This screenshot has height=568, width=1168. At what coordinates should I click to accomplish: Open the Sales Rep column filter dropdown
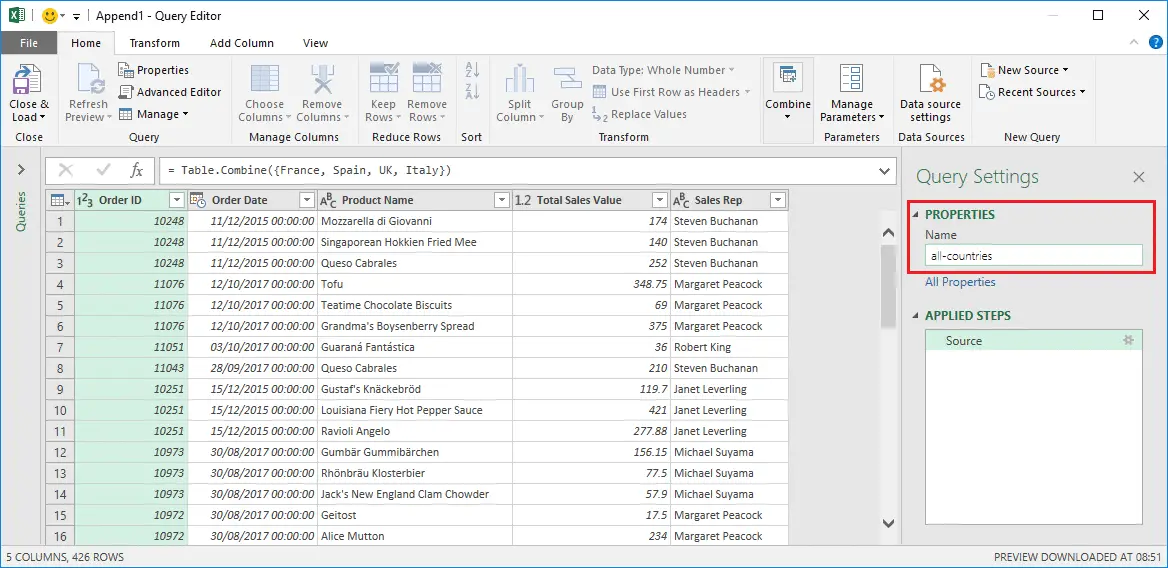pyautogui.click(x=777, y=200)
